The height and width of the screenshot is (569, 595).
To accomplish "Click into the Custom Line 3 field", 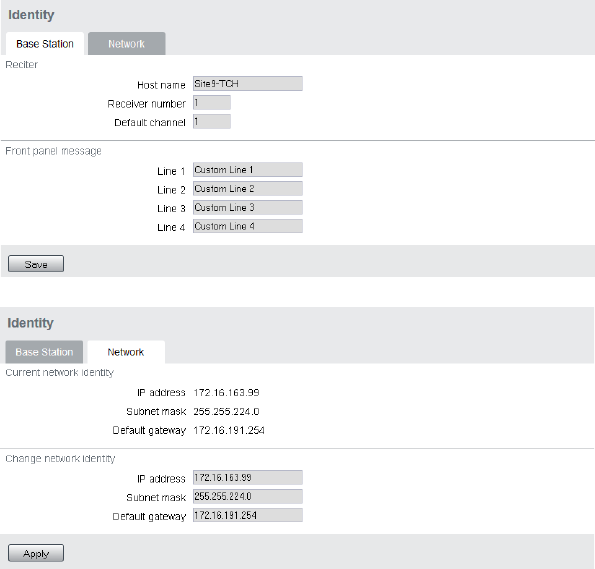I will (248, 208).
